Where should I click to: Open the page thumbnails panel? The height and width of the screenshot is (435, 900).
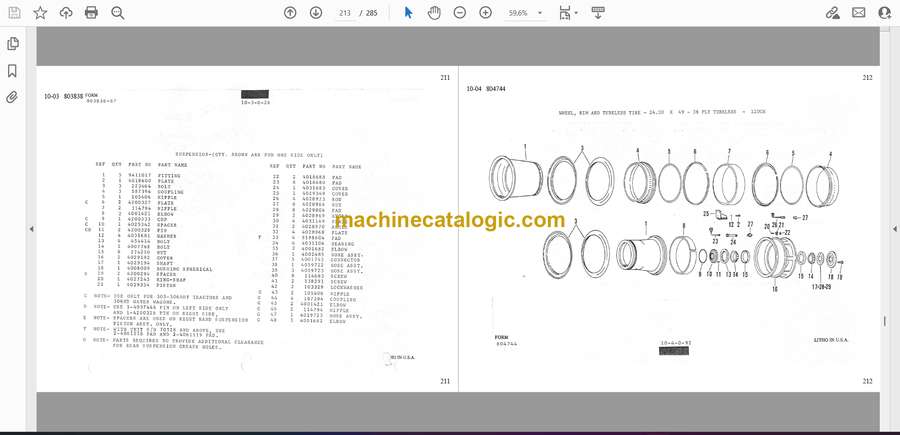[x=13, y=44]
